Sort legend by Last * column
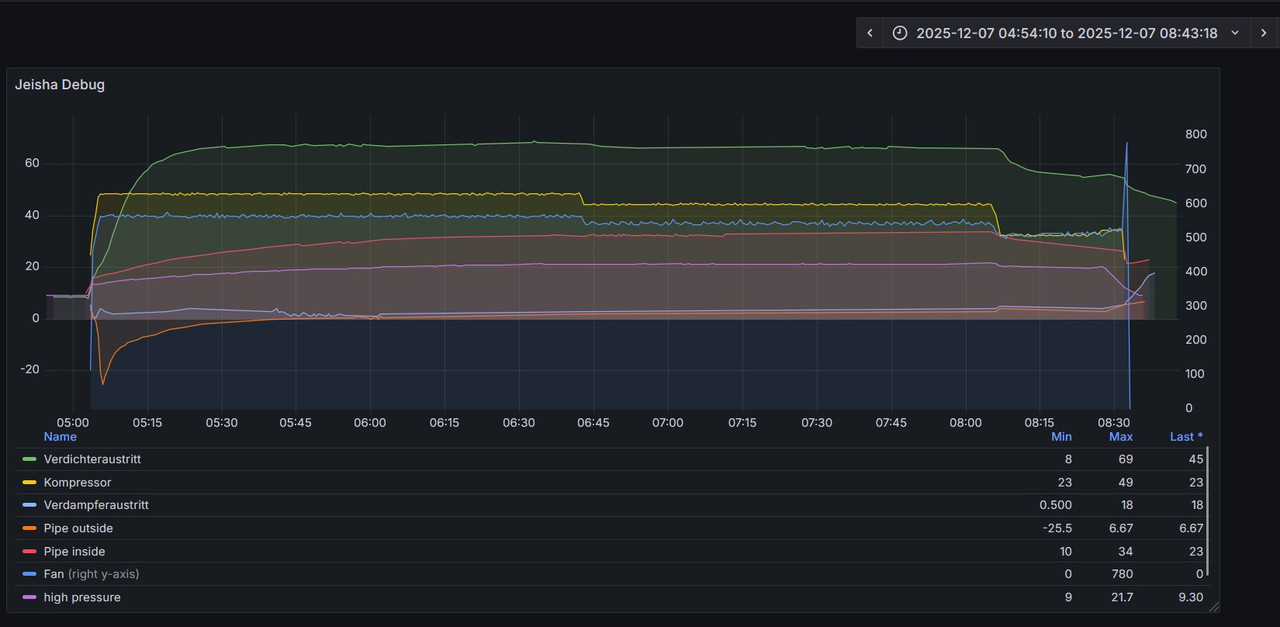The image size is (1280, 627). coord(1187,437)
